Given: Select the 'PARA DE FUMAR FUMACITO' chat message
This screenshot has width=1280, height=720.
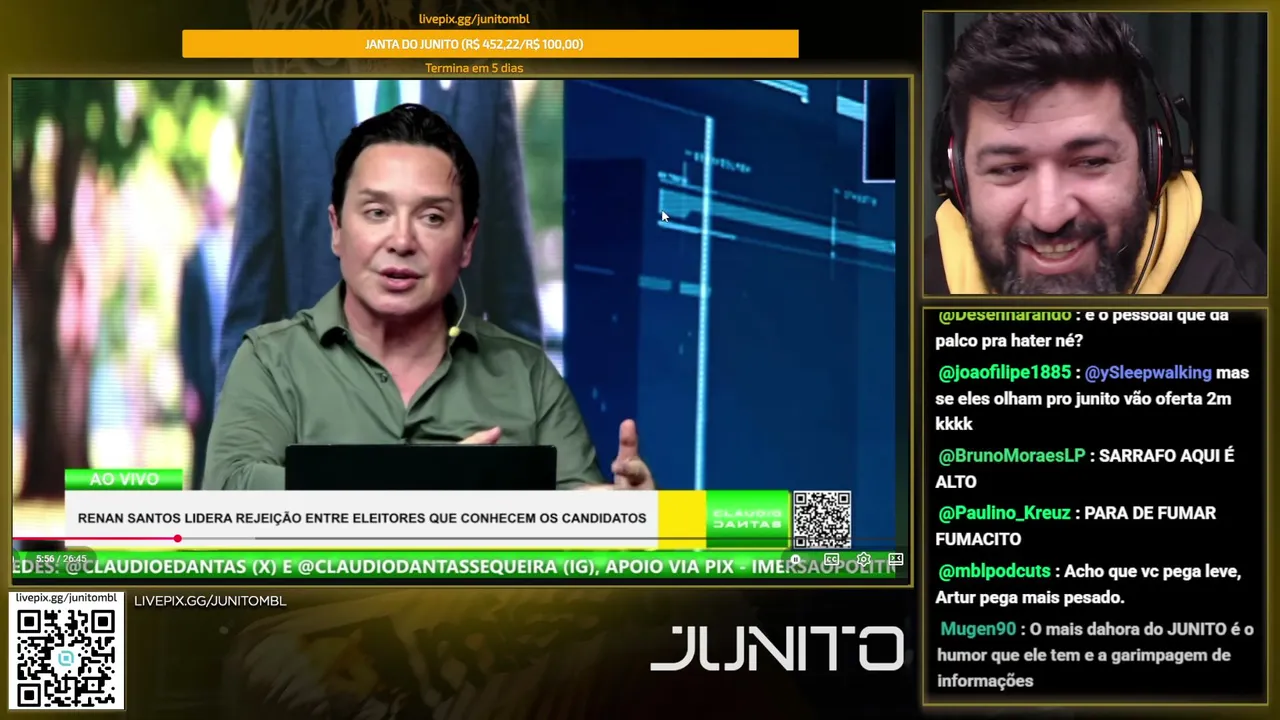Looking at the screenshot, I should (1076, 526).
